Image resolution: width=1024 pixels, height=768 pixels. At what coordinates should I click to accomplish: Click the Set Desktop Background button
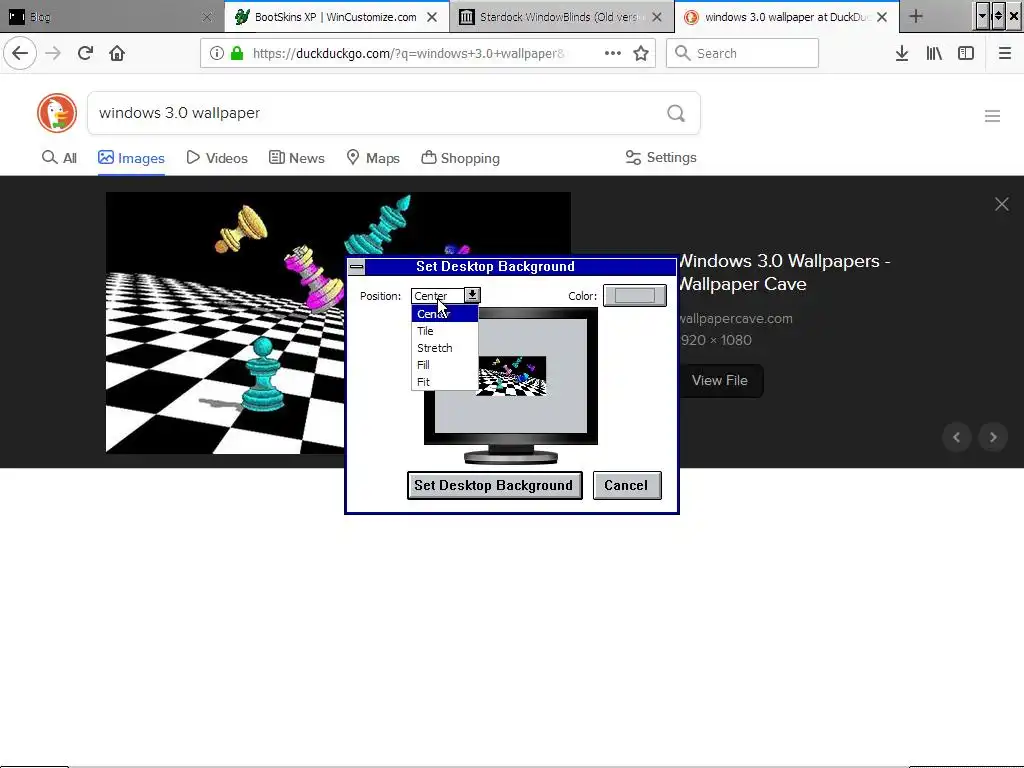click(x=494, y=485)
